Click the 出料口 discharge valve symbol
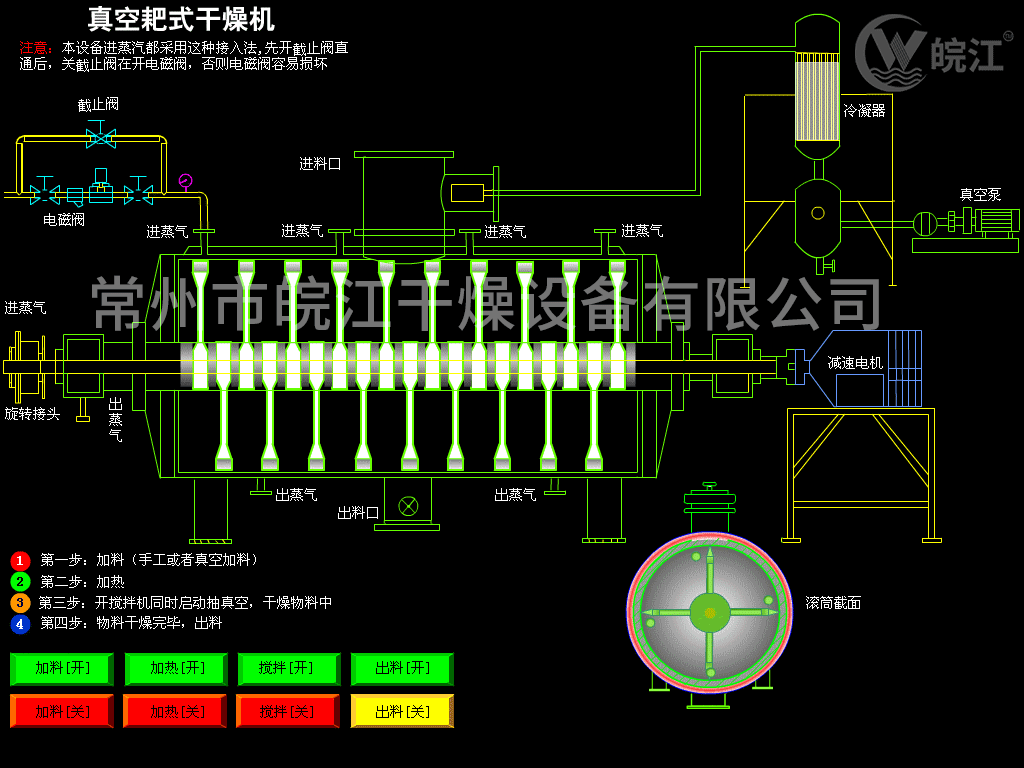This screenshot has height=768, width=1024. [x=408, y=506]
